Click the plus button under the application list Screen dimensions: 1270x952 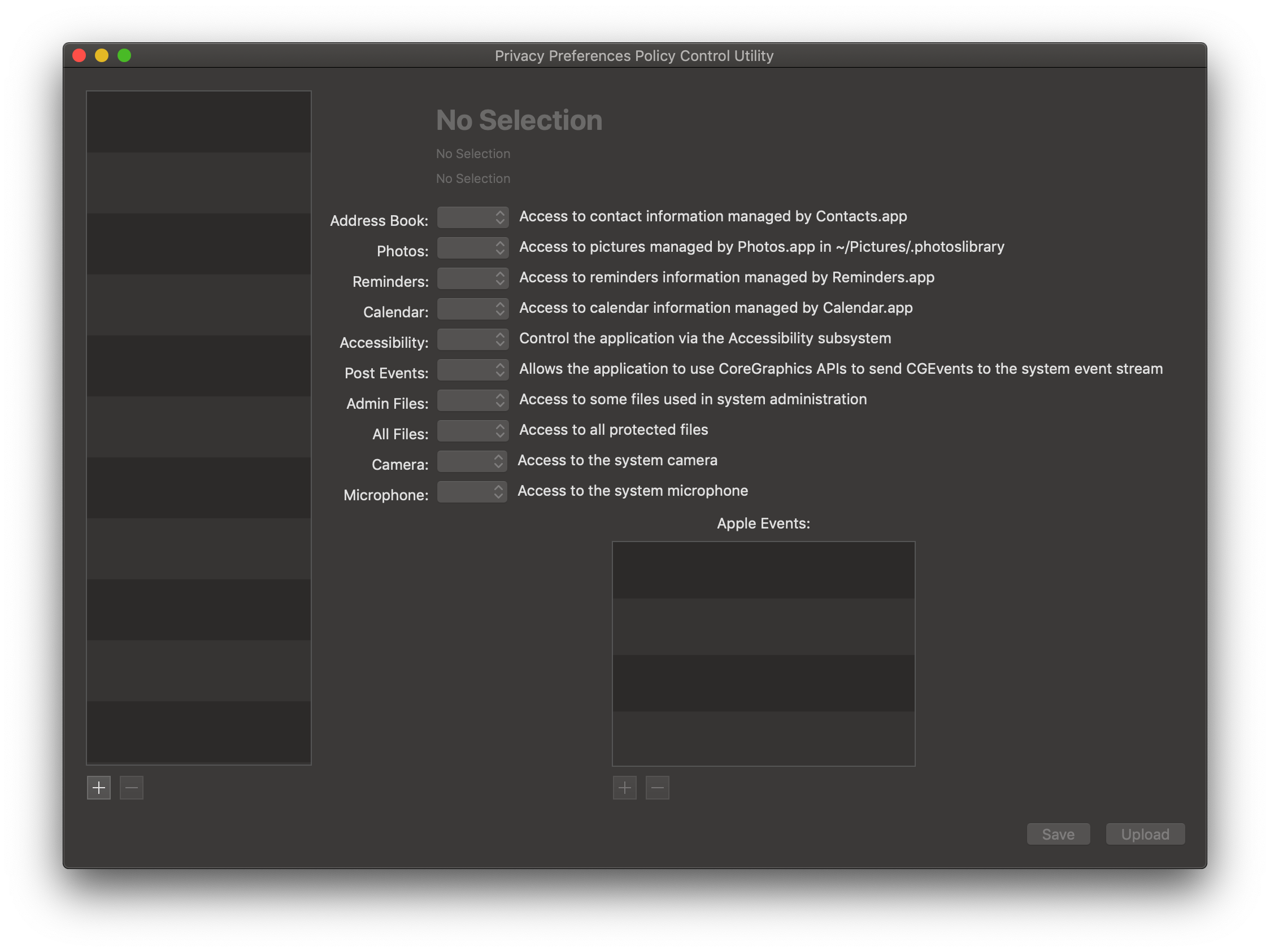[x=99, y=788]
